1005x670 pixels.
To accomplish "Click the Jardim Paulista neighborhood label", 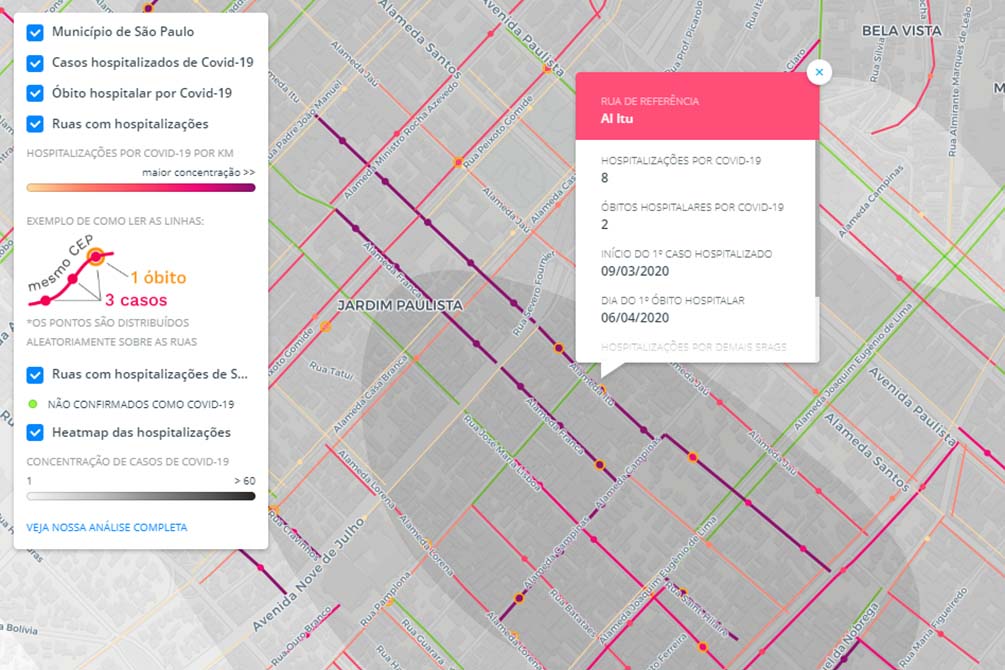I will (400, 306).
